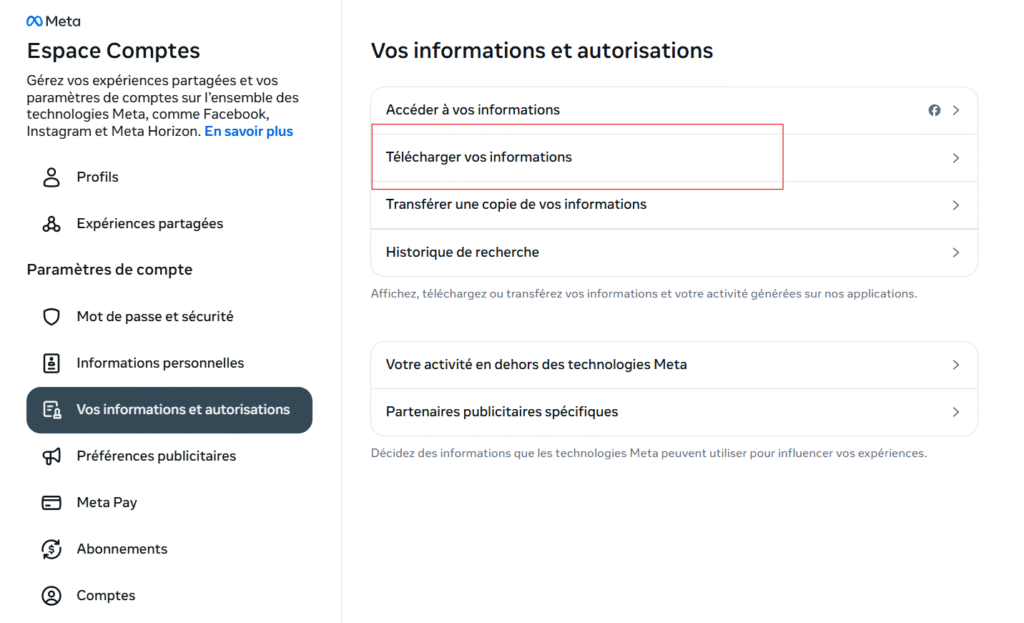The width and height of the screenshot is (1024, 623).
Task: Open Transférer une copie chevron arrow
Action: point(956,205)
